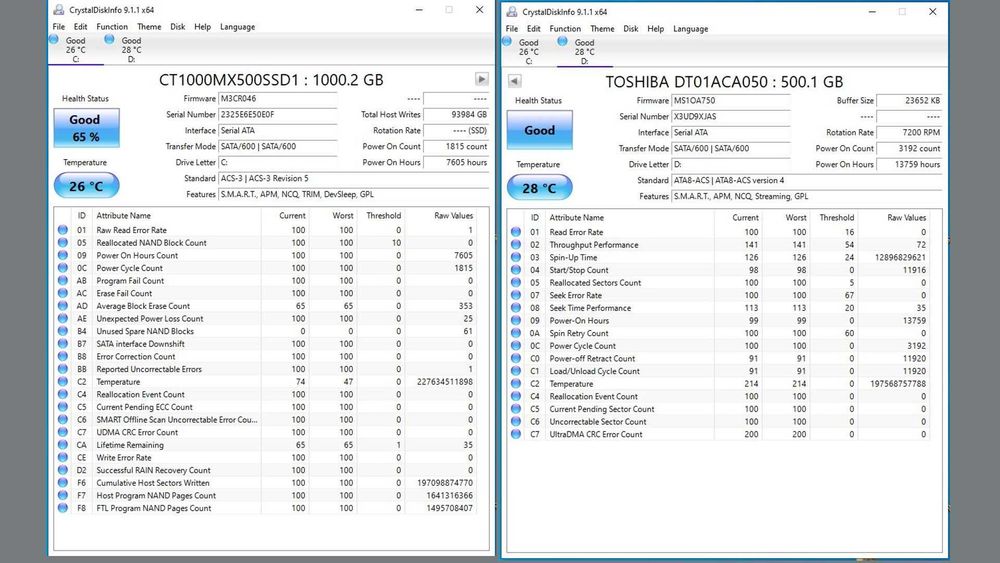Click Threshold column header in right window

pos(834,217)
